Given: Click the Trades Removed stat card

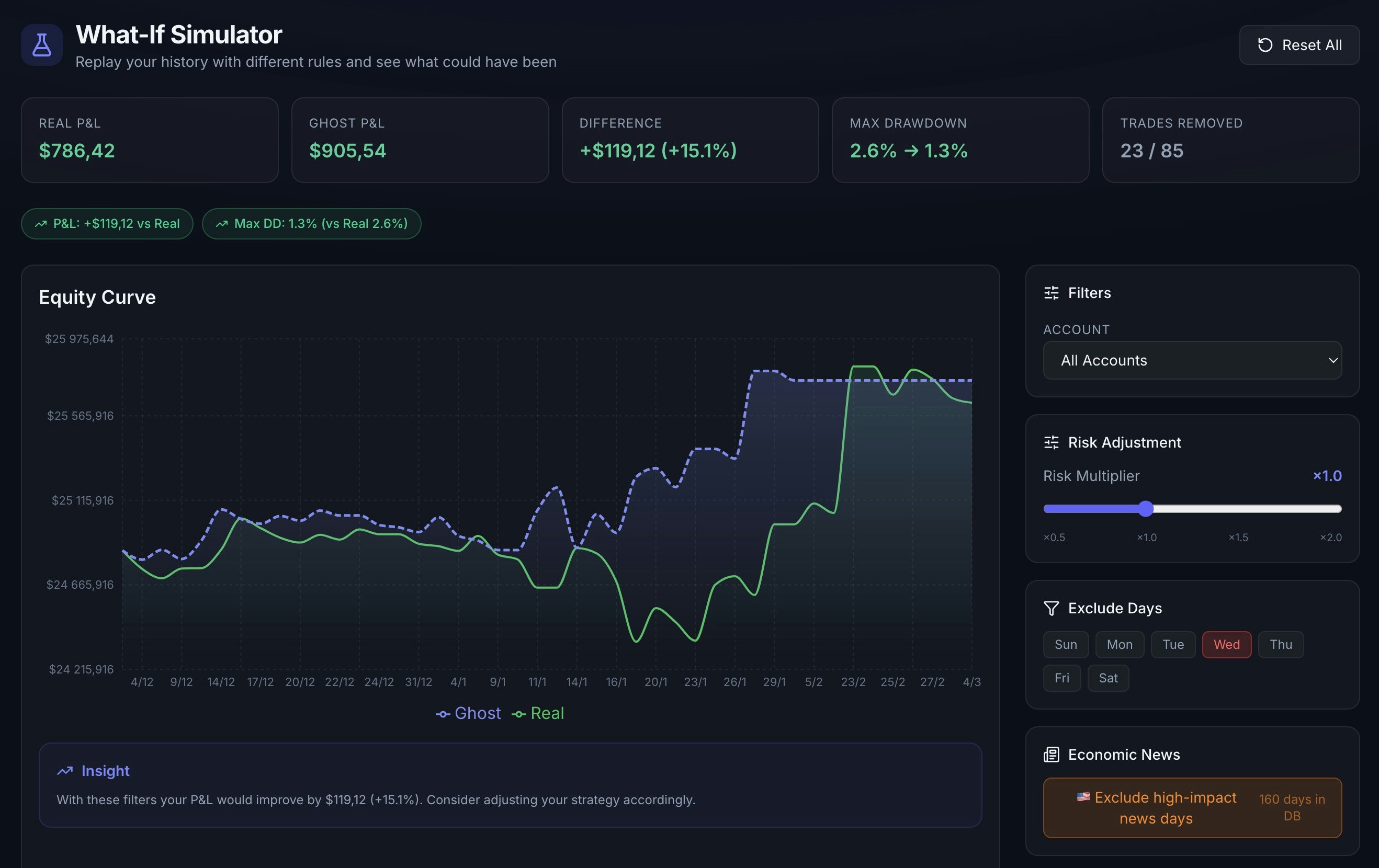Looking at the screenshot, I should coord(1230,140).
